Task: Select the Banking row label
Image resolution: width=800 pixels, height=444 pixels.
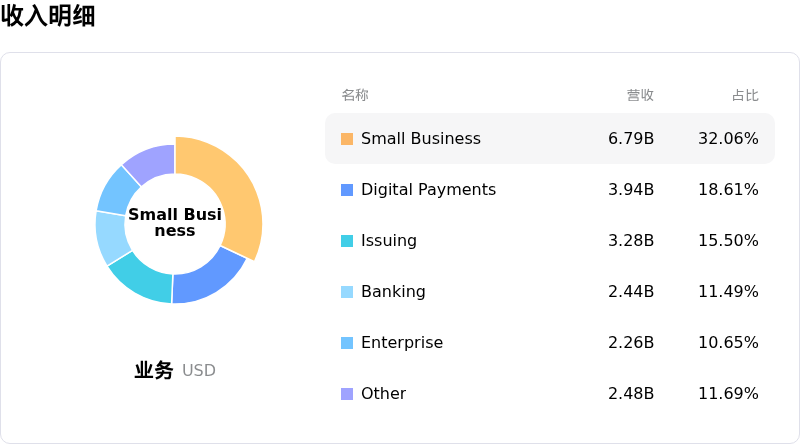Action: click(x=393, y=291)
